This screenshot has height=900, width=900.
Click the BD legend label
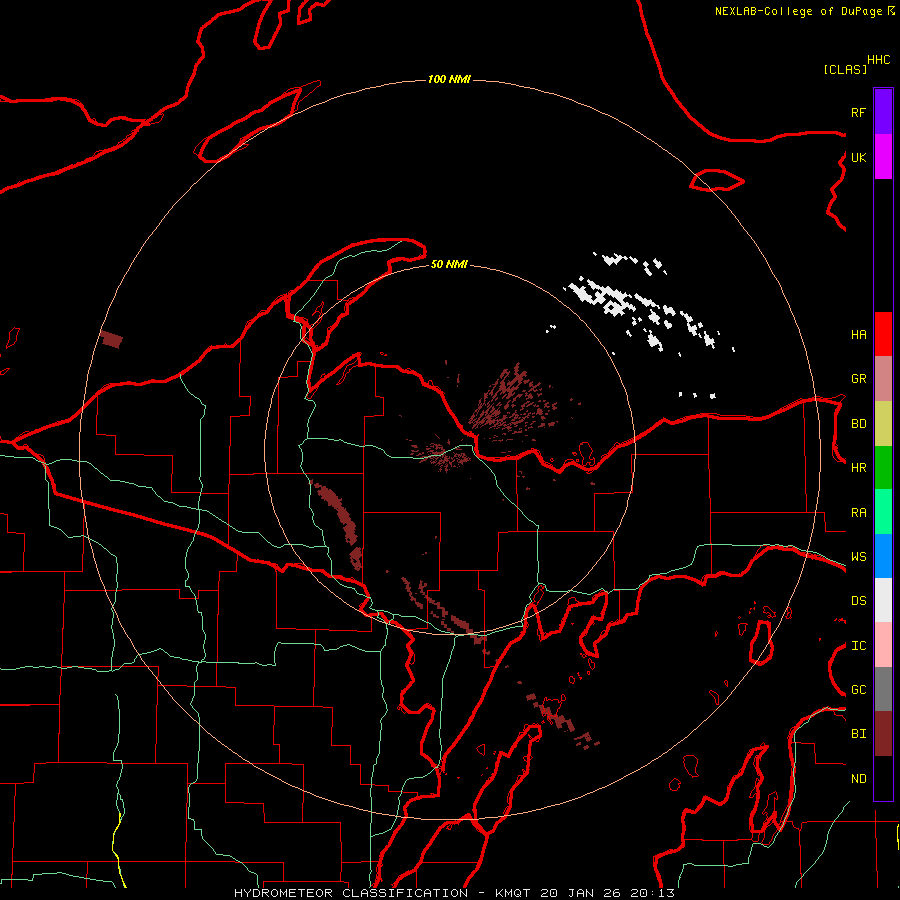pyautogui.click(x=858, y=424)
